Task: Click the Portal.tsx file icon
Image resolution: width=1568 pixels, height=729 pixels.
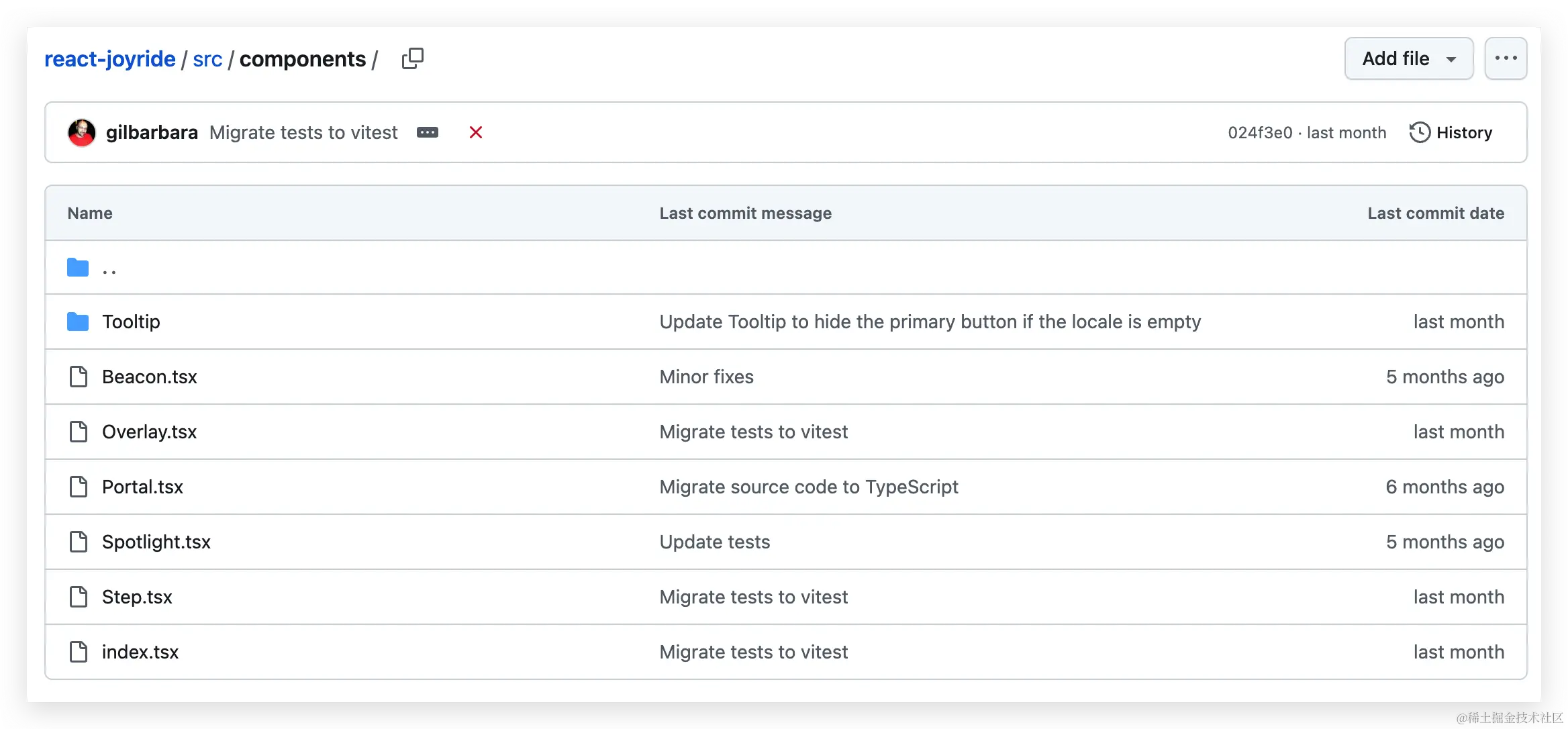Action: pos(79,487)
